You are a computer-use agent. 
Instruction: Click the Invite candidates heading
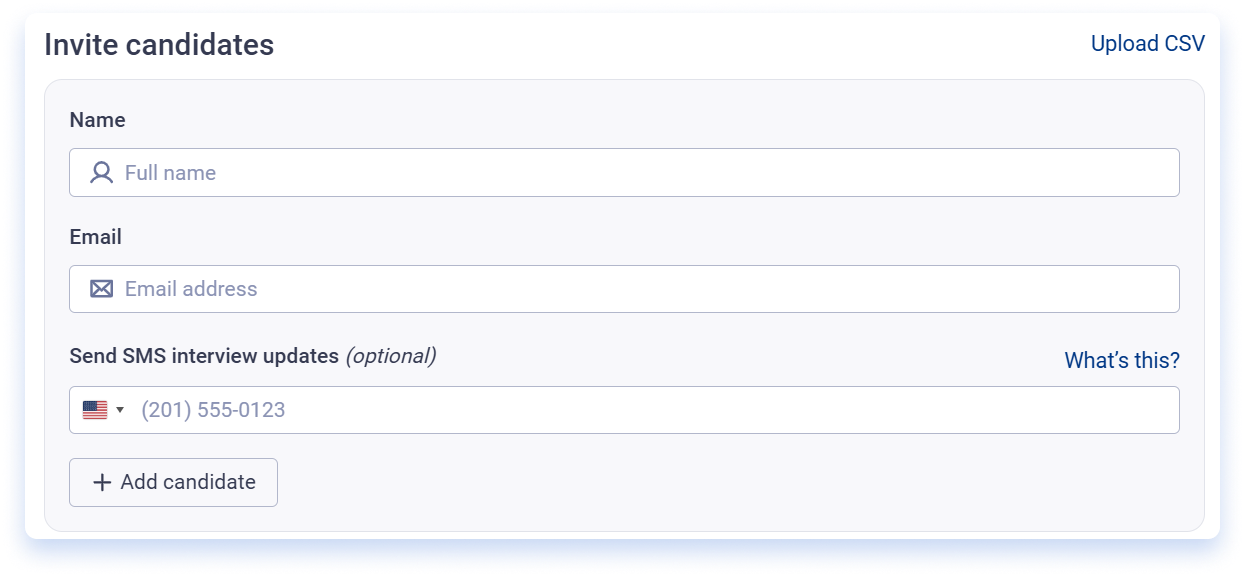tap(159, 45)
